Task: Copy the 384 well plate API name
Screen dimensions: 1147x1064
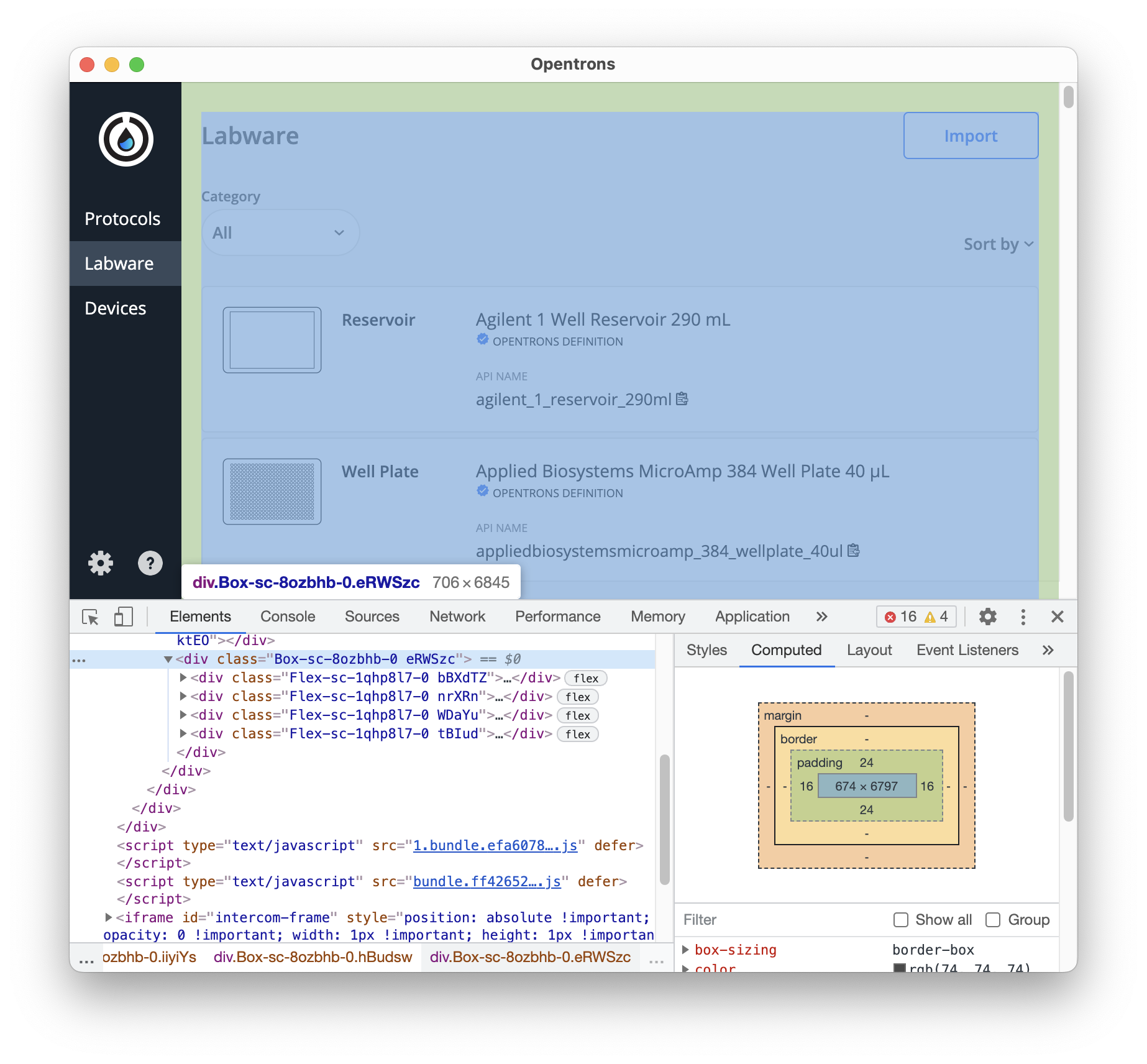Action: coord(854,551)
